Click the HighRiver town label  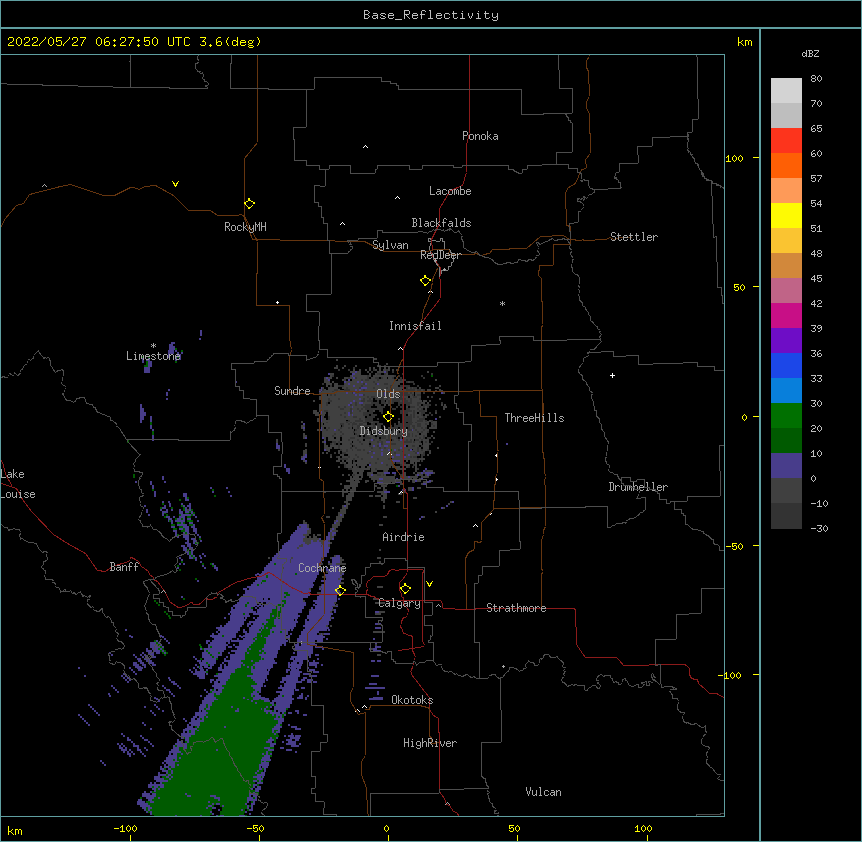tap(430, 743)
